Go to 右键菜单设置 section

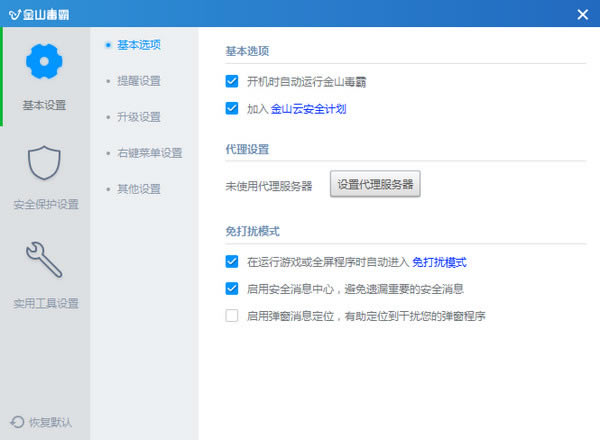click(149, 153)
